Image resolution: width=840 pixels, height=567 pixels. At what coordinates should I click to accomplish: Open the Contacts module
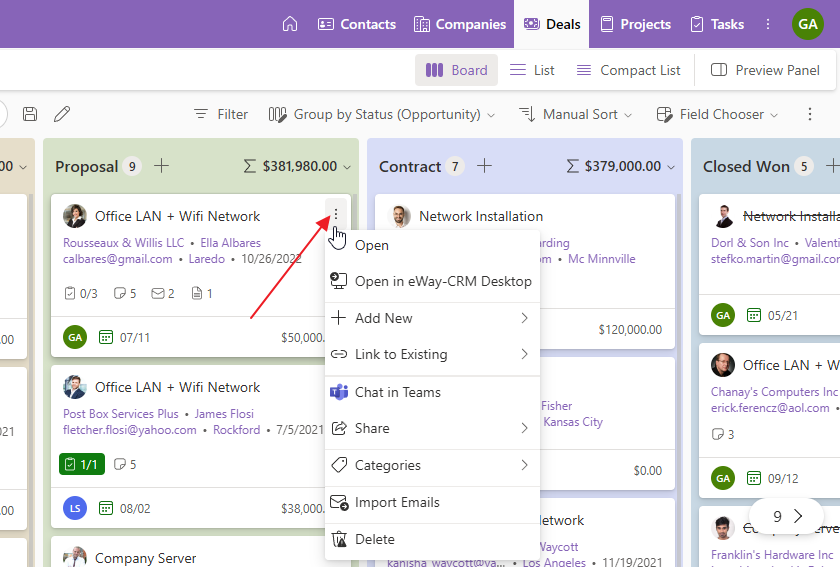click(x=357, y=24)
